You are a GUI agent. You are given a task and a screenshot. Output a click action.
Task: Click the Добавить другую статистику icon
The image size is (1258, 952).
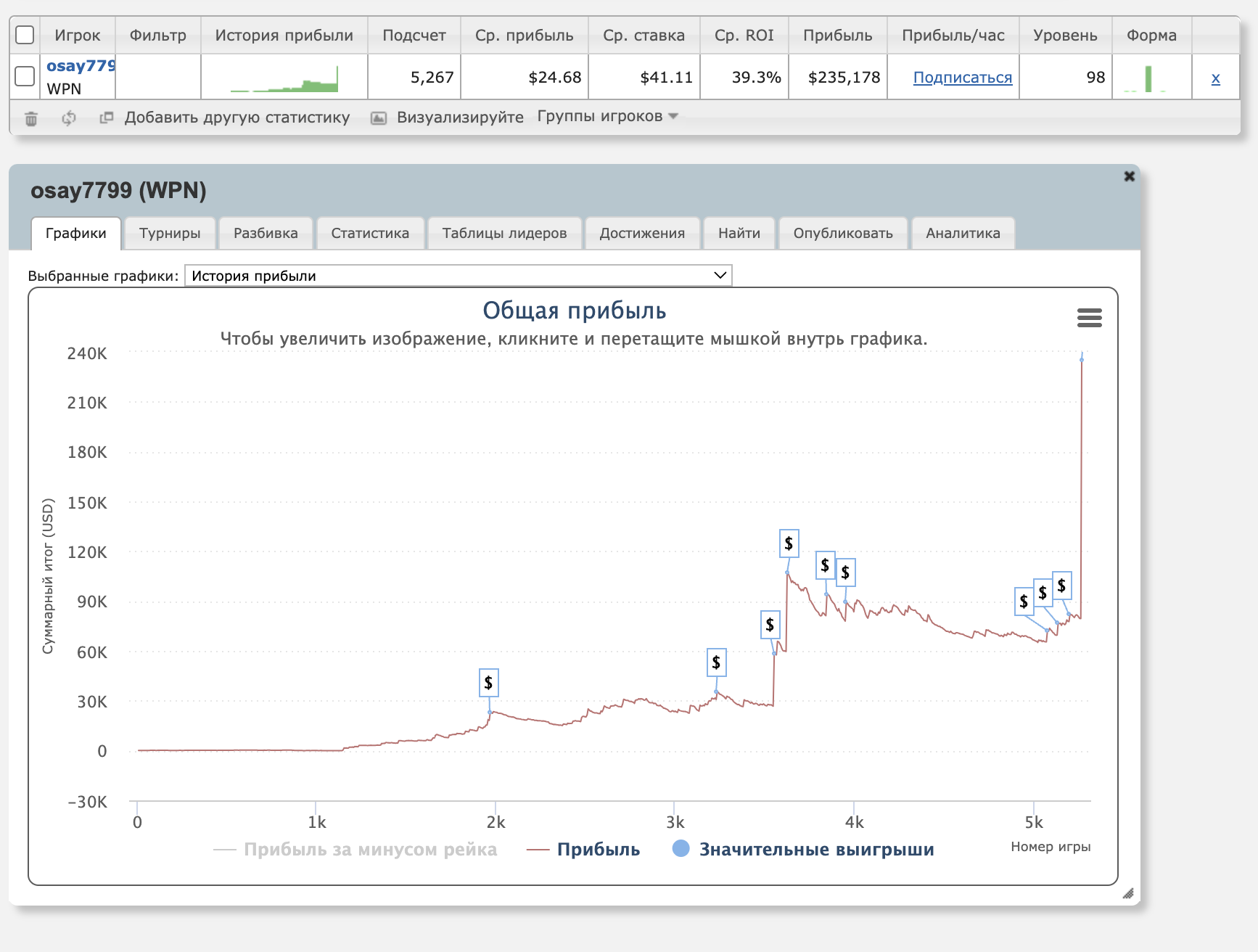click(107, 118)
